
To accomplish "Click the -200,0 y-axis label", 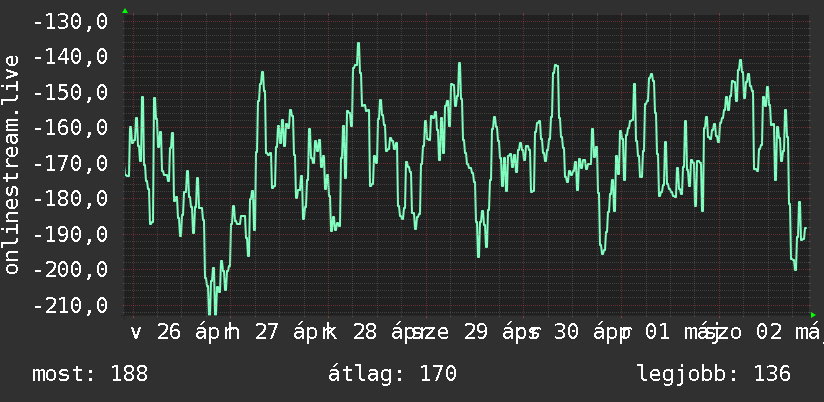I will pos(70,270).
